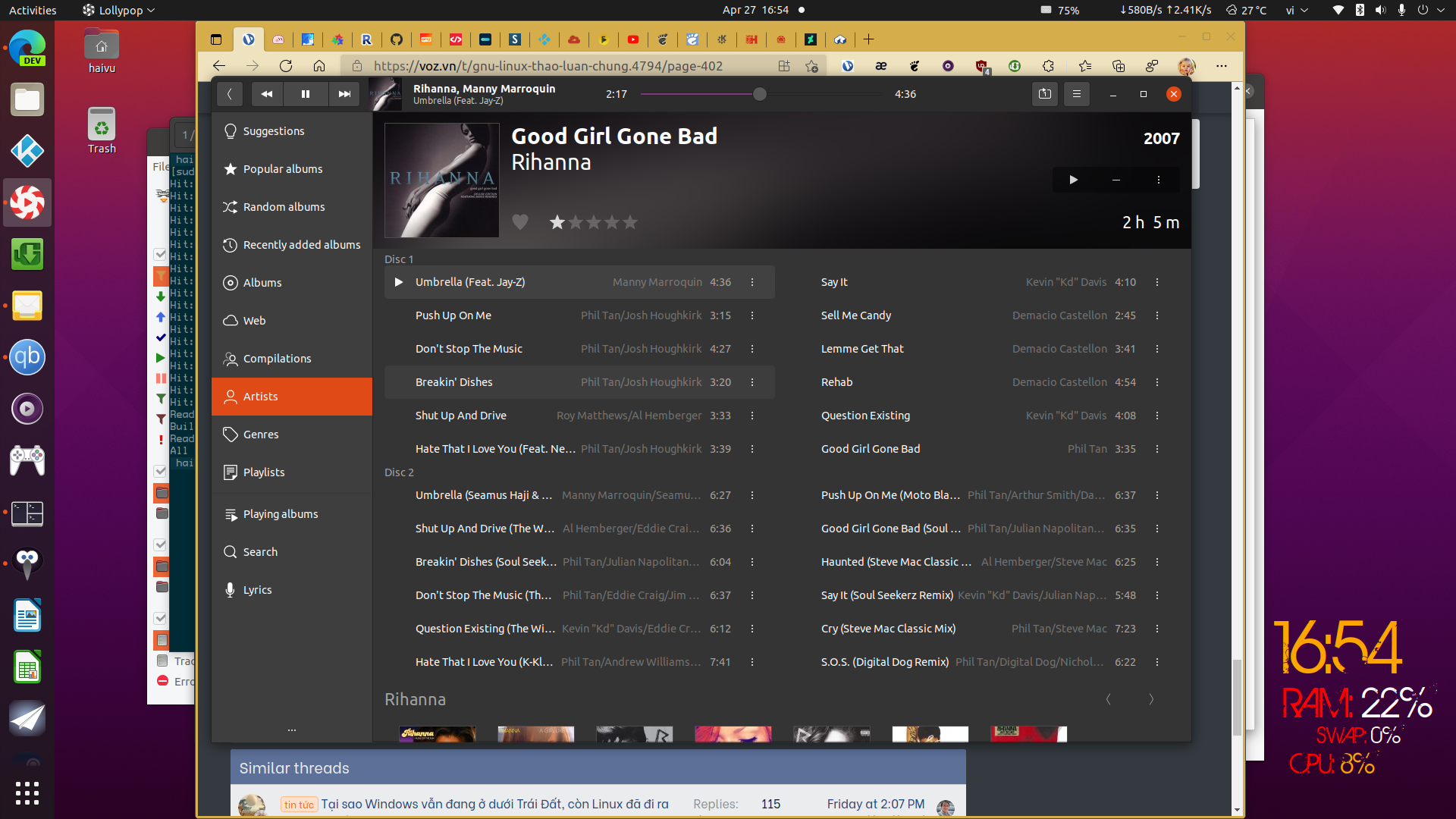Open Search in Lollypop sidebar

(x=292, y=552)
